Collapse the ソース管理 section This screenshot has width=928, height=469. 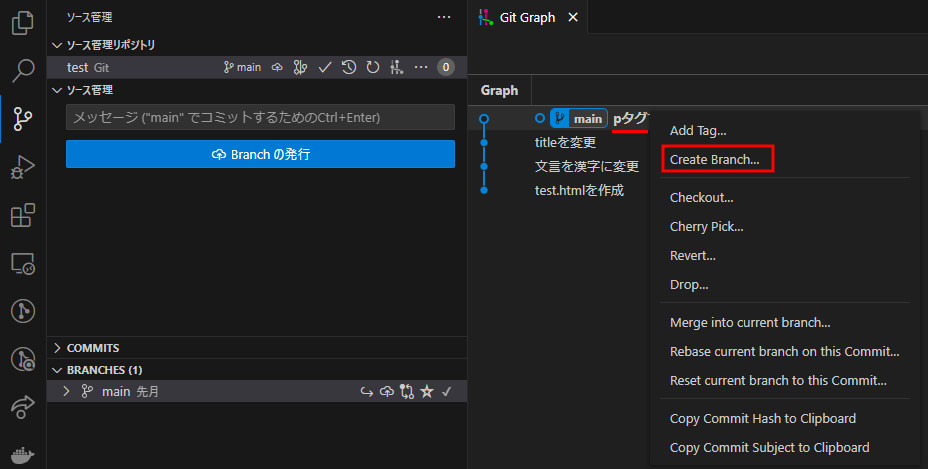tap(57, 90)
